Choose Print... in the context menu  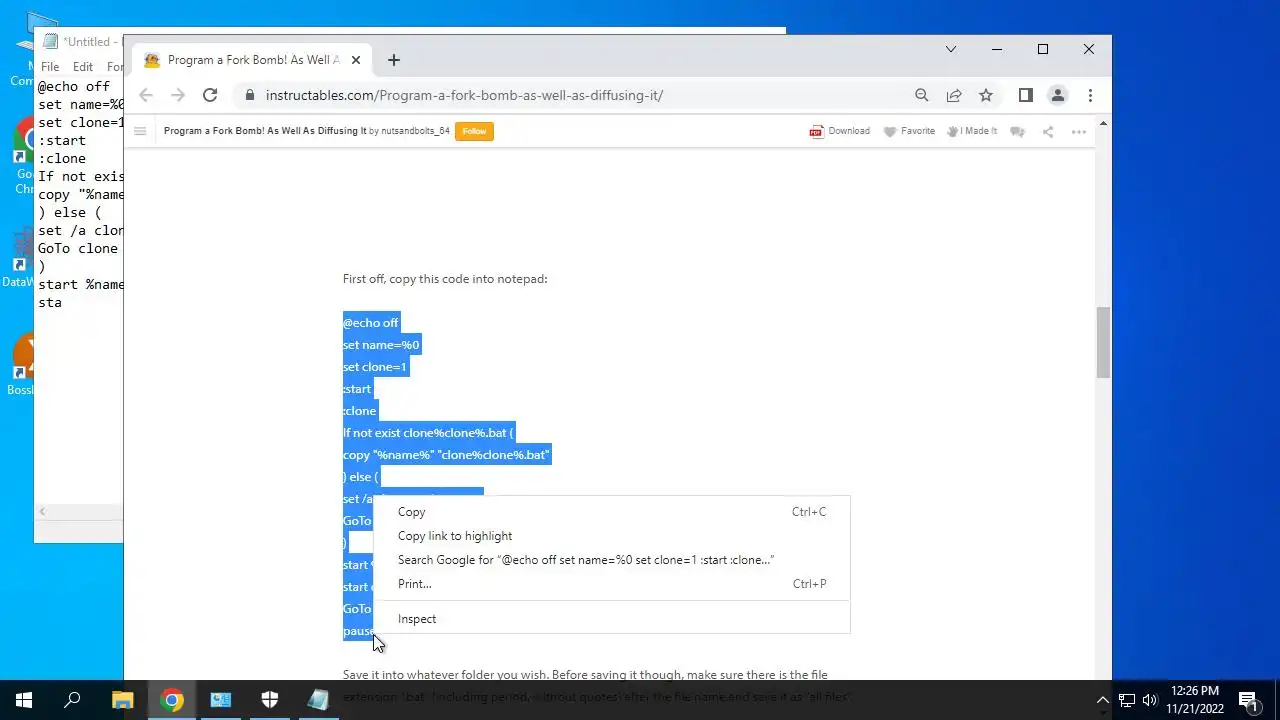(x=611, y=584)
